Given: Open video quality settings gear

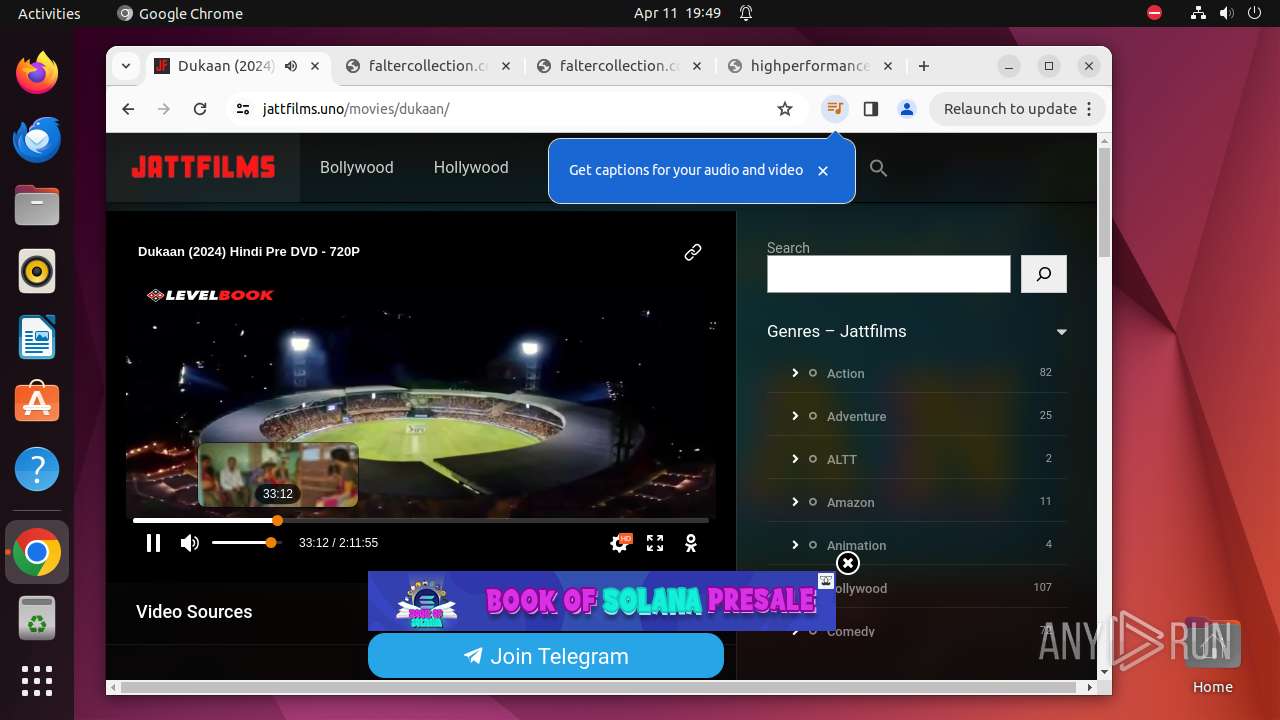Looking at the screenshot, I should (620, 543).
